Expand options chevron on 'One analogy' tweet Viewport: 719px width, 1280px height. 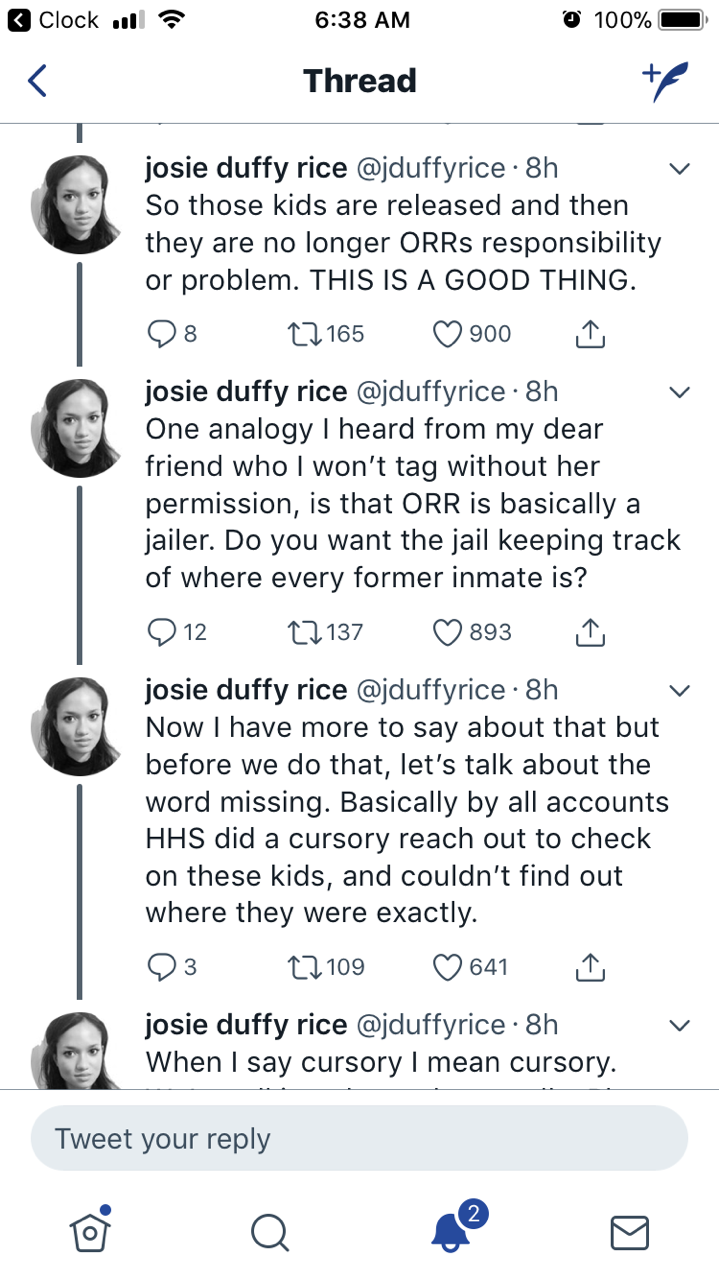[679, 391]
